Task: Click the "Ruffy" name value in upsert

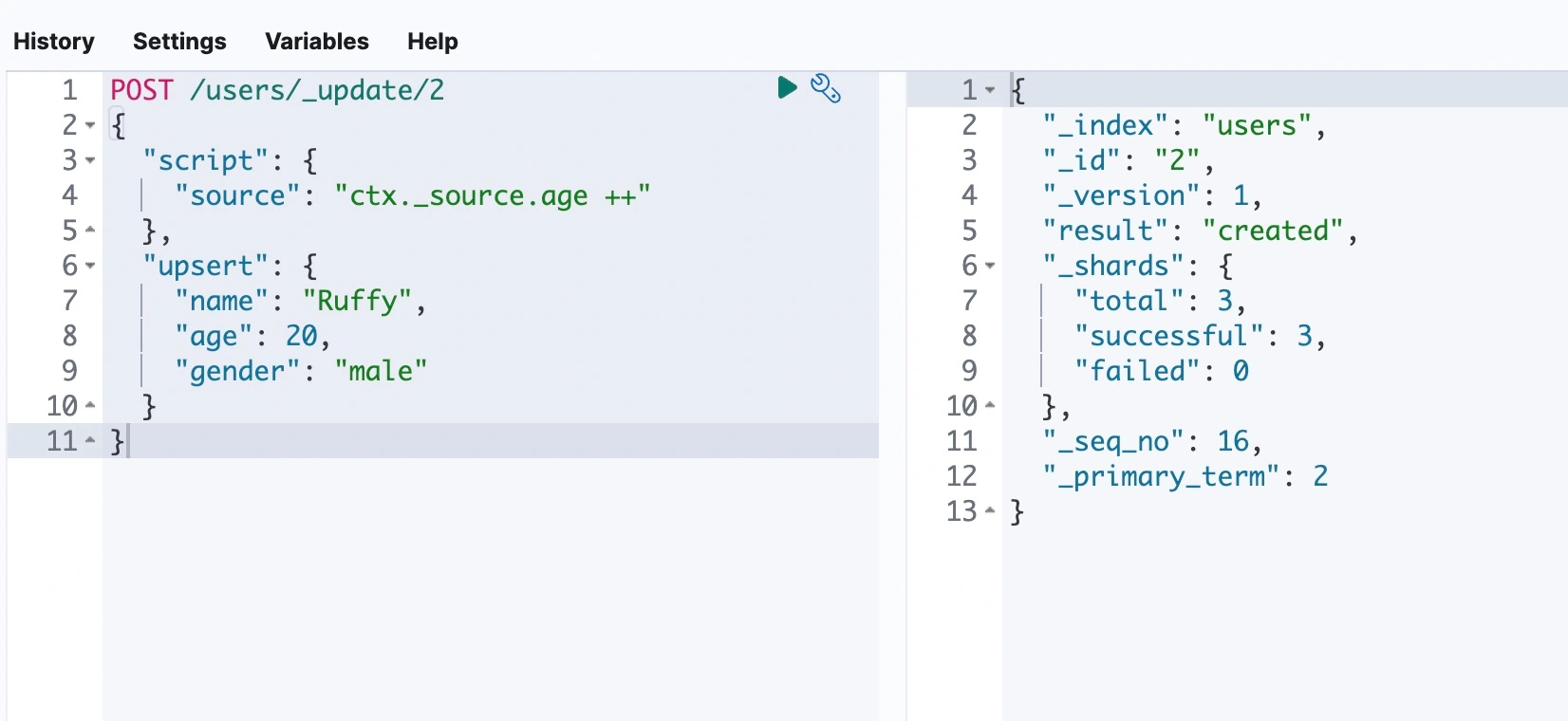Action: (357, 301)
